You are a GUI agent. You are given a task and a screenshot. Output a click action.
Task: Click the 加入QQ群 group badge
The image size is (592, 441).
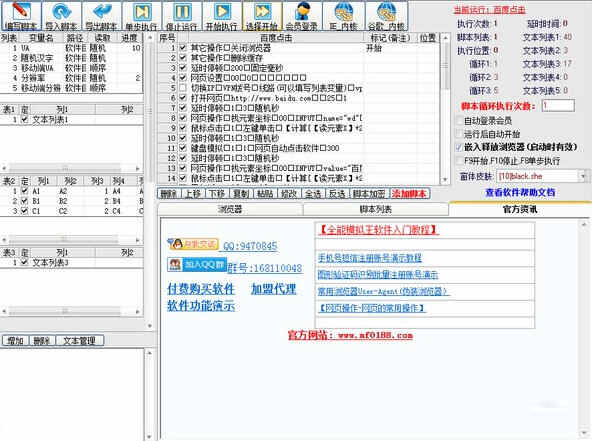click(197, 265)
